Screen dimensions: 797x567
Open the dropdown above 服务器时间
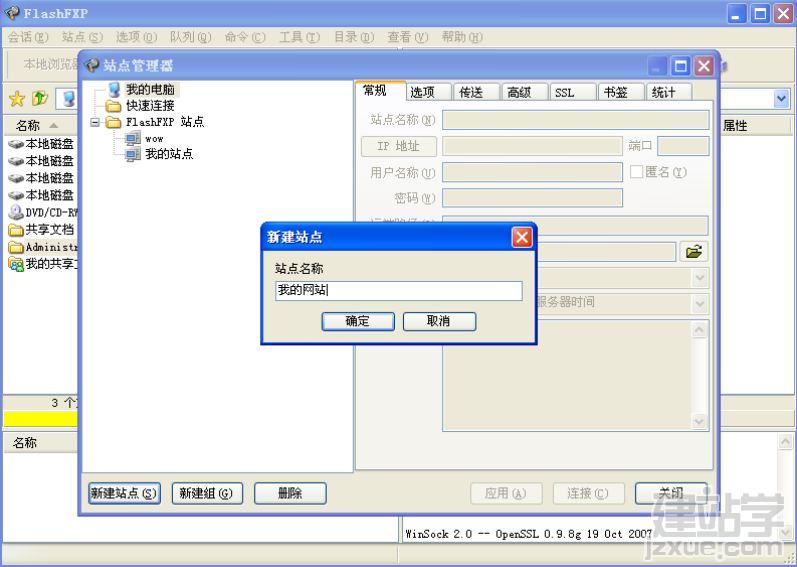(700, 278)
